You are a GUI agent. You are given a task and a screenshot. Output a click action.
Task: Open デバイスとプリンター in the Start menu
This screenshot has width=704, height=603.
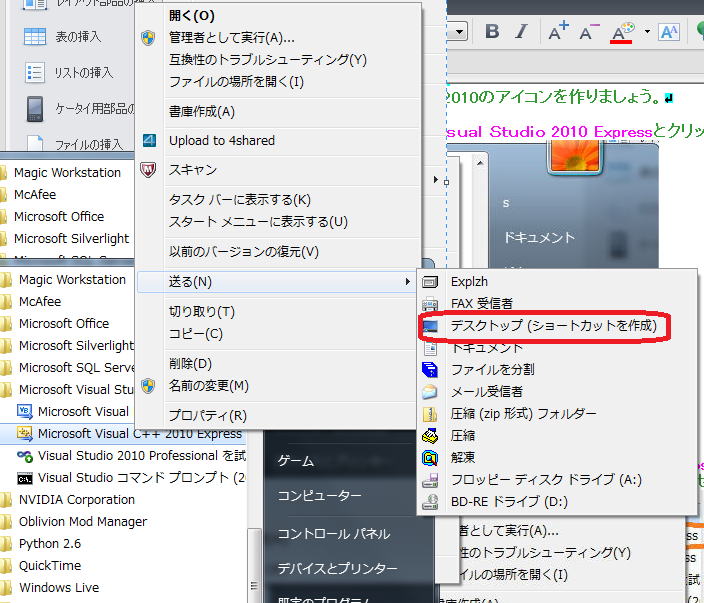point(338,568)
